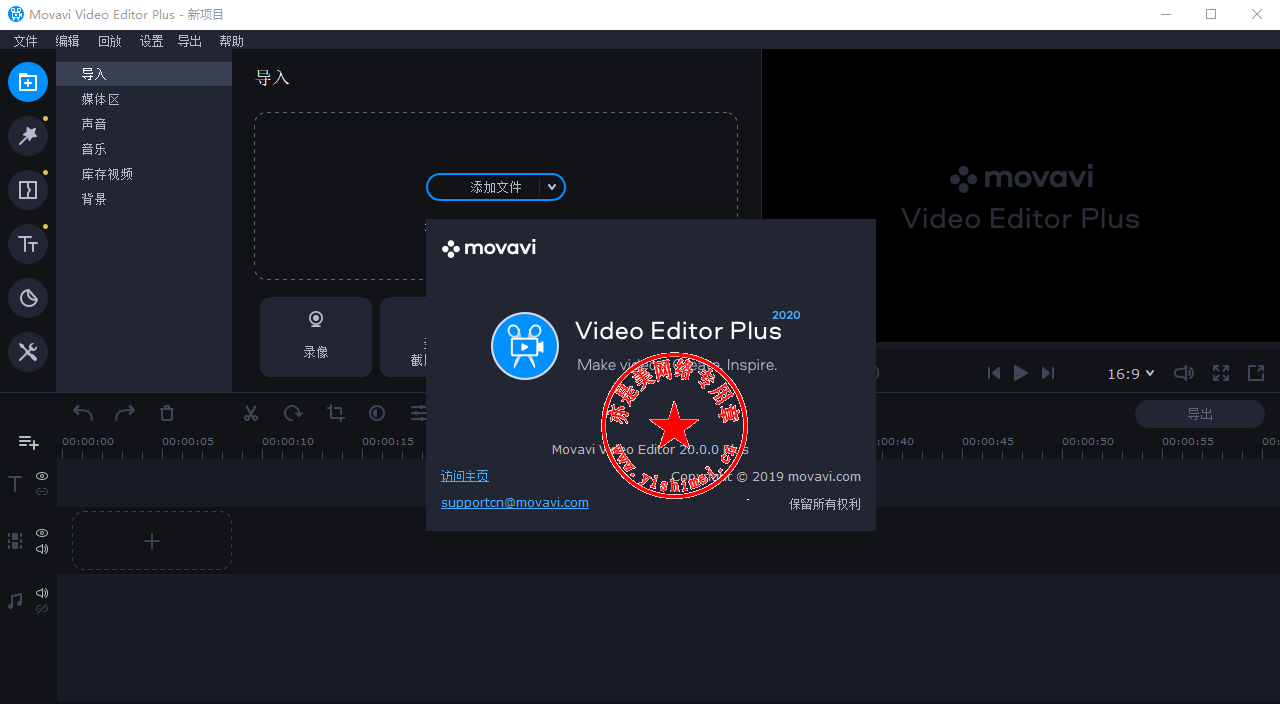The height and width of the screenshot is (704, 1280).
Task: Click the add-media plus placeholder on timeline
Action: 152,541
